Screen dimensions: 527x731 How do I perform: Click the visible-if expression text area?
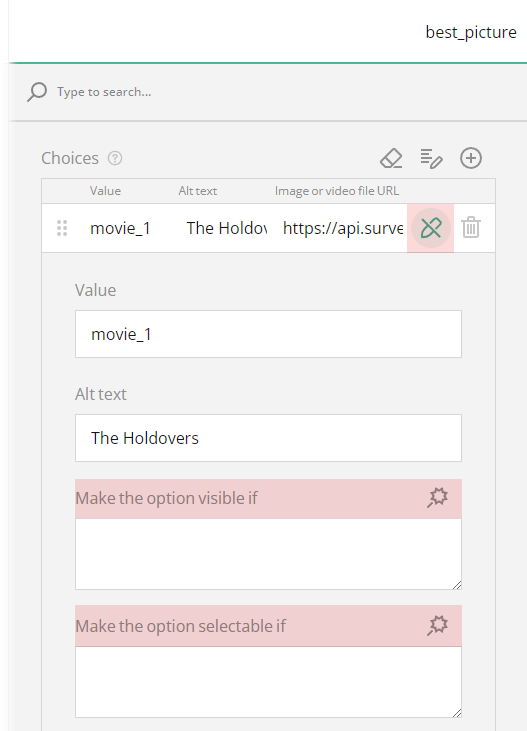268,554
